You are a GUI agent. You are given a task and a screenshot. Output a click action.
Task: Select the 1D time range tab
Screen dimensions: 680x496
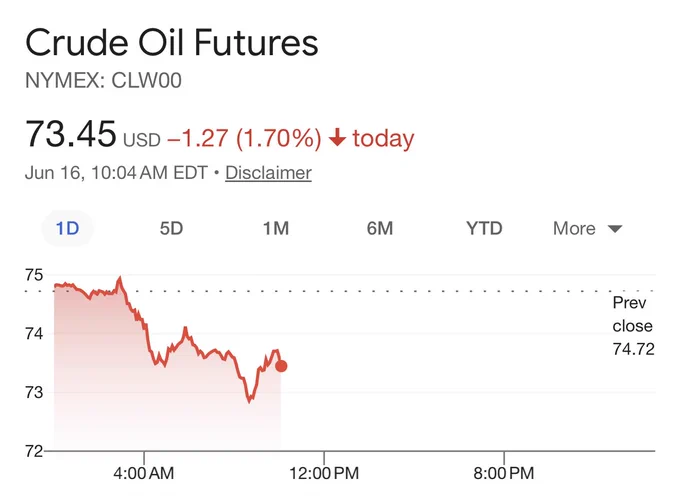(x=68, y=228)
